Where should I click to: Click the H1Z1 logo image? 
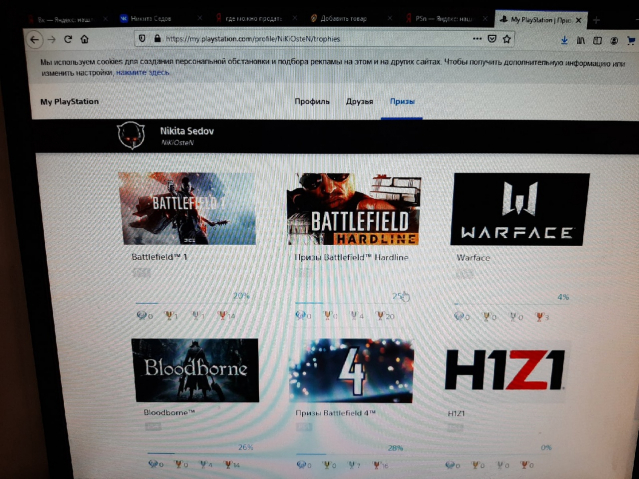tap(505, 371)
